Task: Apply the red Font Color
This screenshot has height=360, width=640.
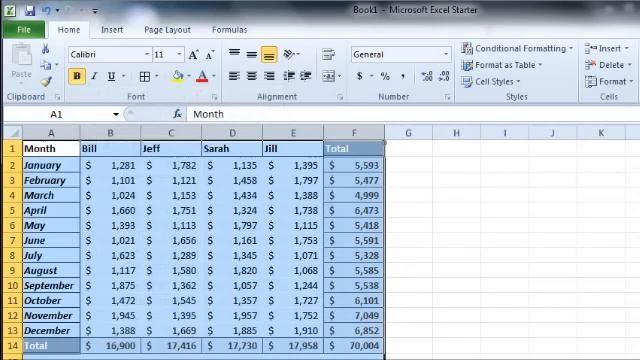Action: (x=202, y=76)
